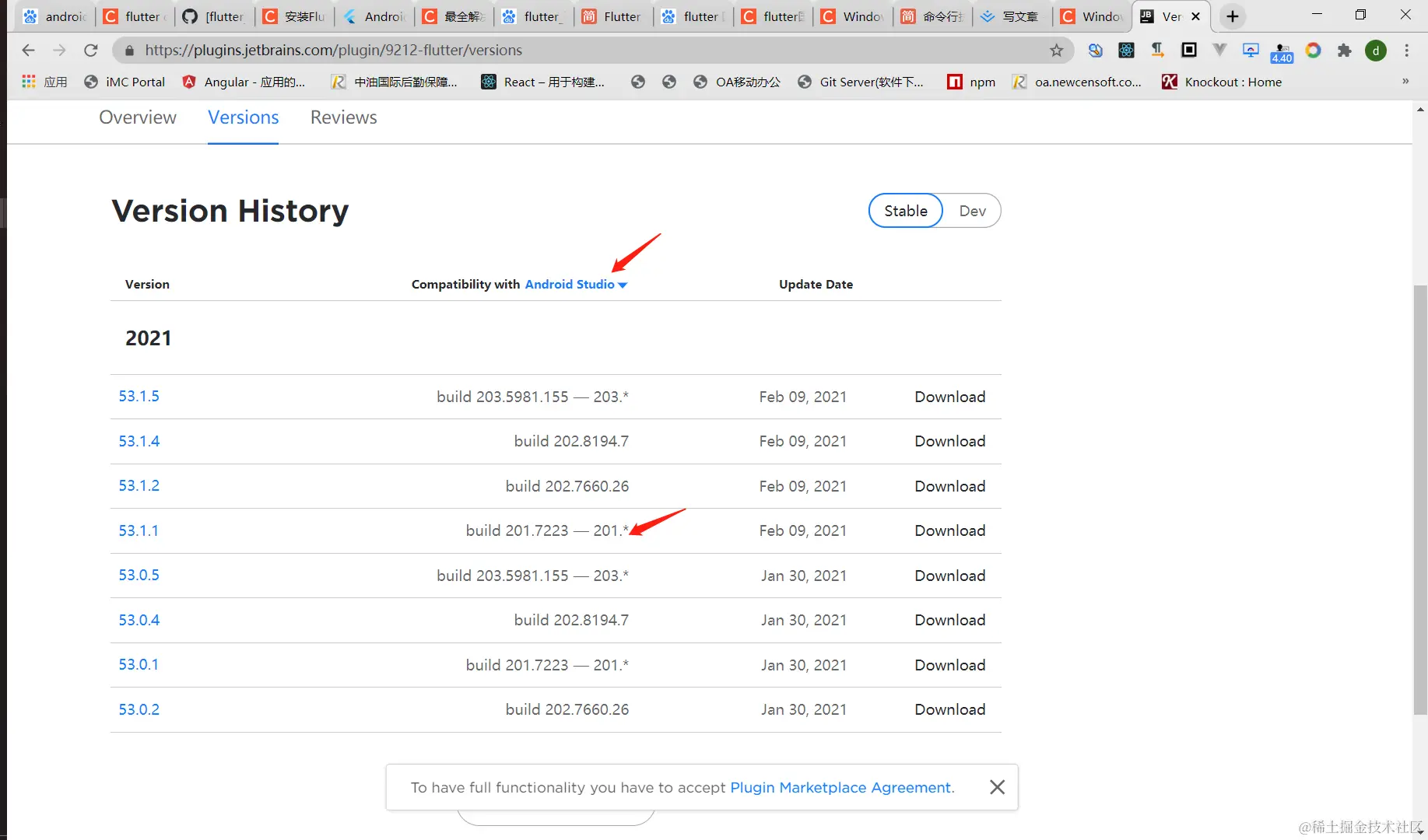Close the current 'Ver' tab
The height and width of the screenshot is (840, 1428).
(x=1196, y=16)
